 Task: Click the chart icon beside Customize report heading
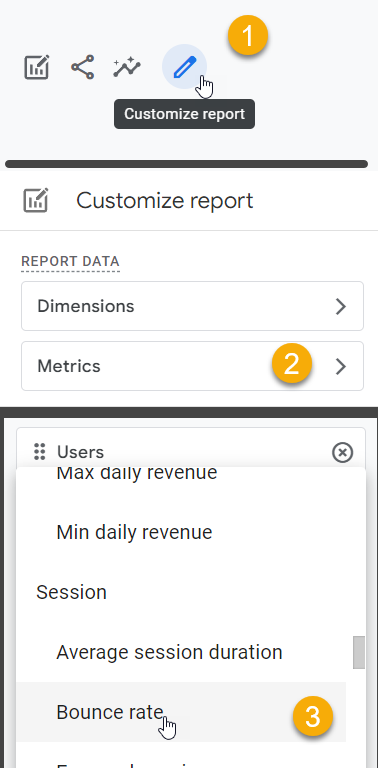point(36,200)
